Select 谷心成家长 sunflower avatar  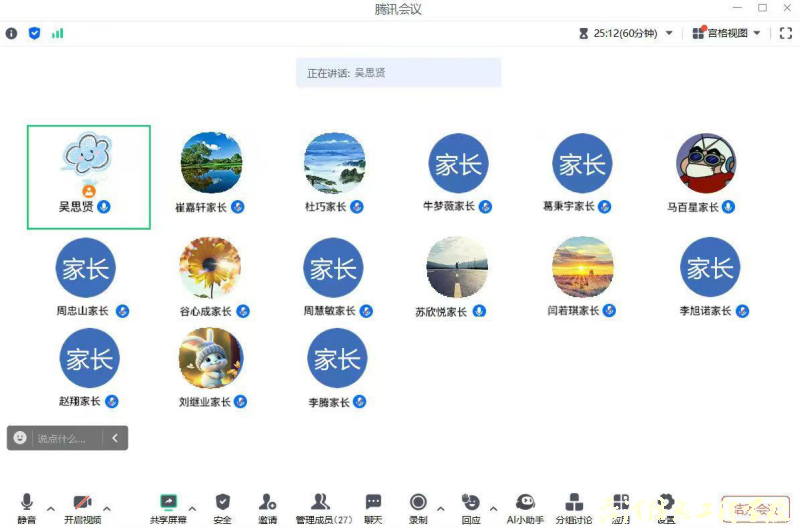210,267
